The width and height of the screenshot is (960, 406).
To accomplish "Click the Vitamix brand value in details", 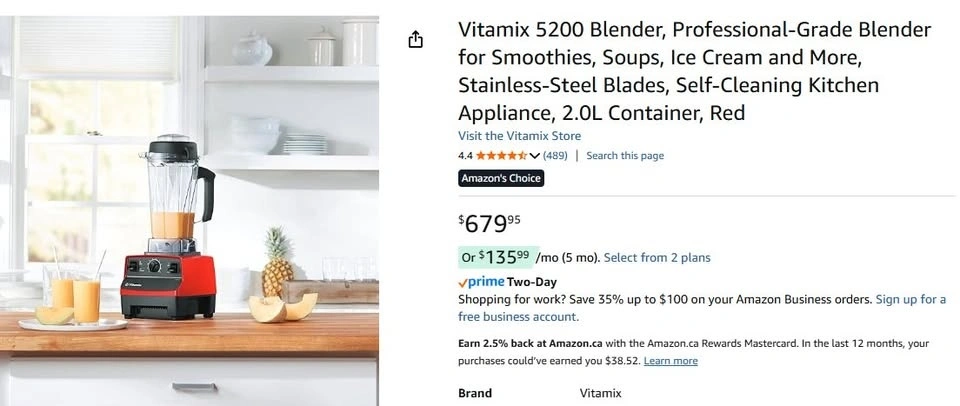I will (x=600, y=394).
